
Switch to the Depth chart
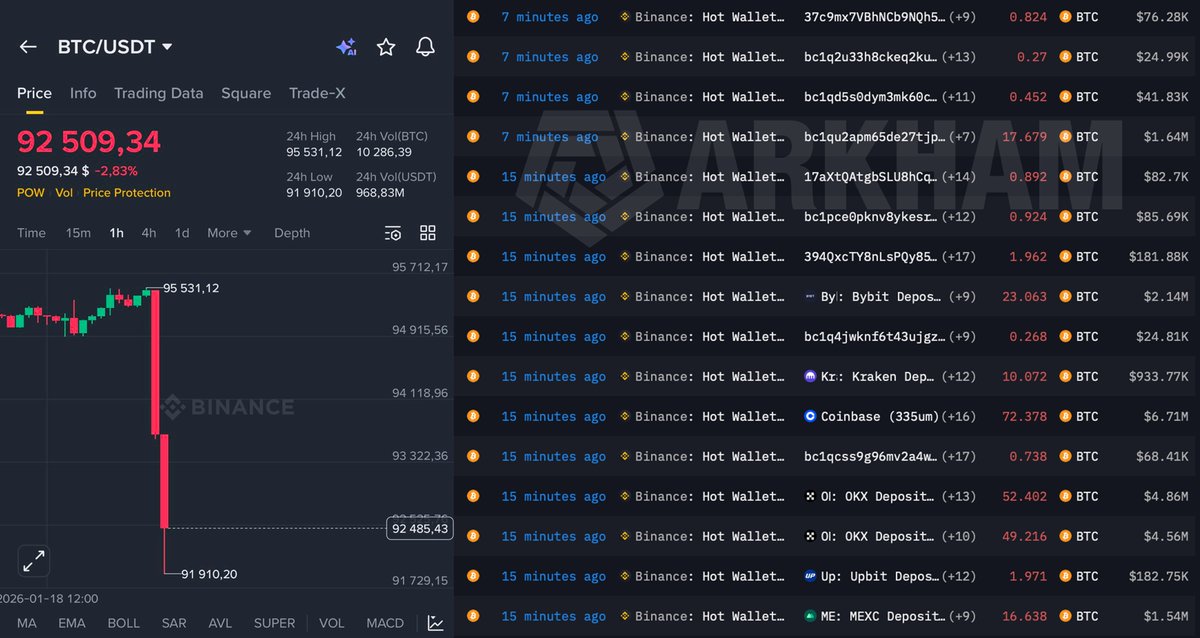292,233
